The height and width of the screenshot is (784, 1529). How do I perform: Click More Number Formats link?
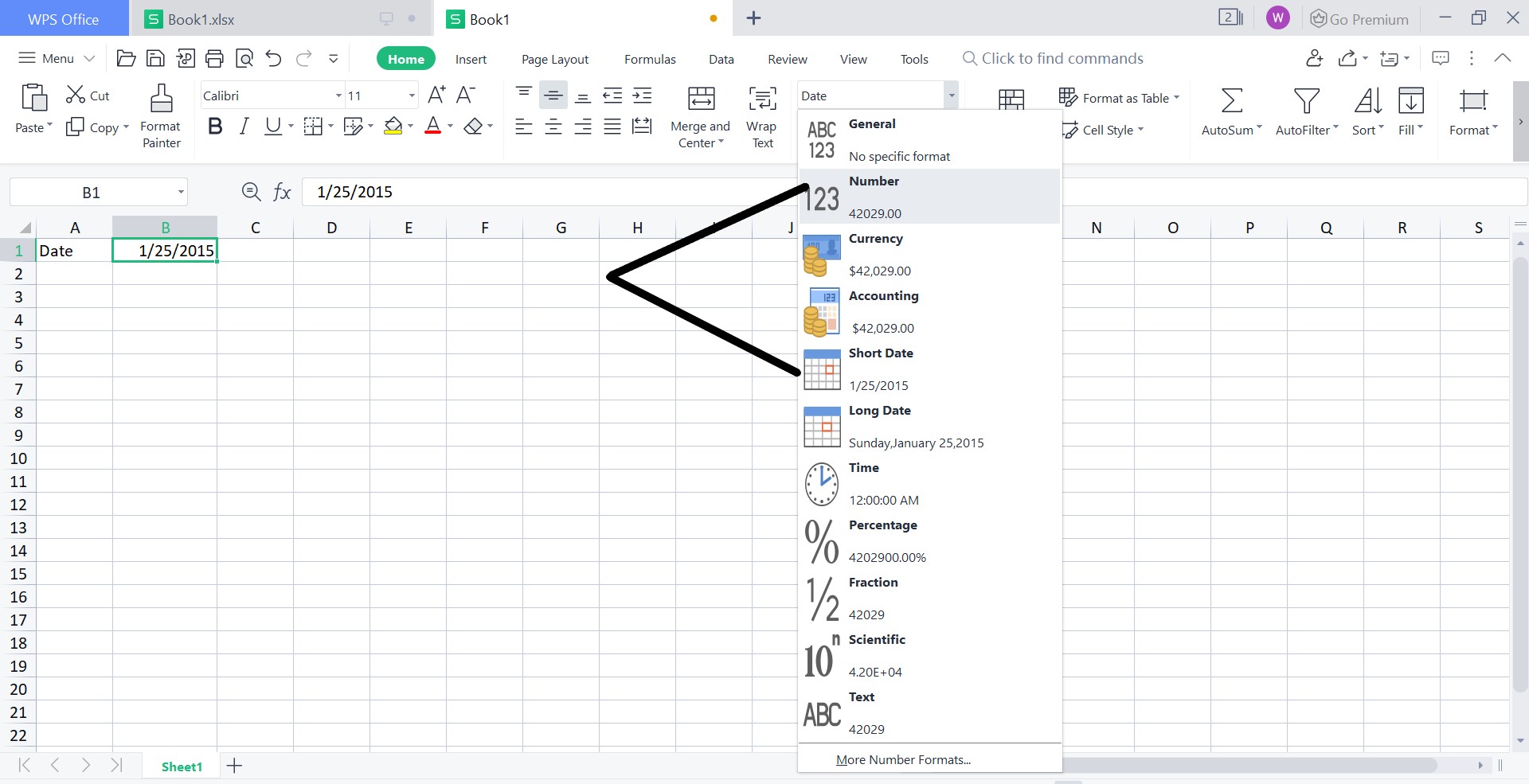903,759
